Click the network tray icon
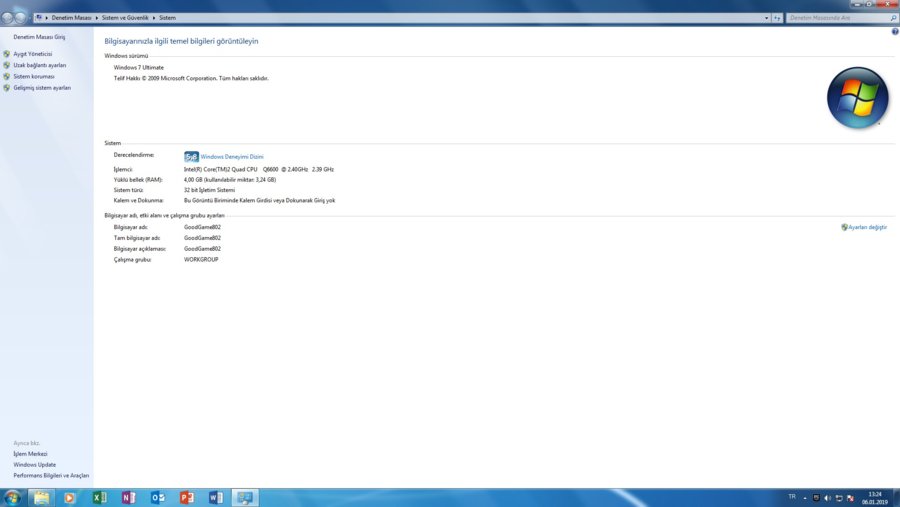Screen dimensions: 900x507 [x=839, y=498]
